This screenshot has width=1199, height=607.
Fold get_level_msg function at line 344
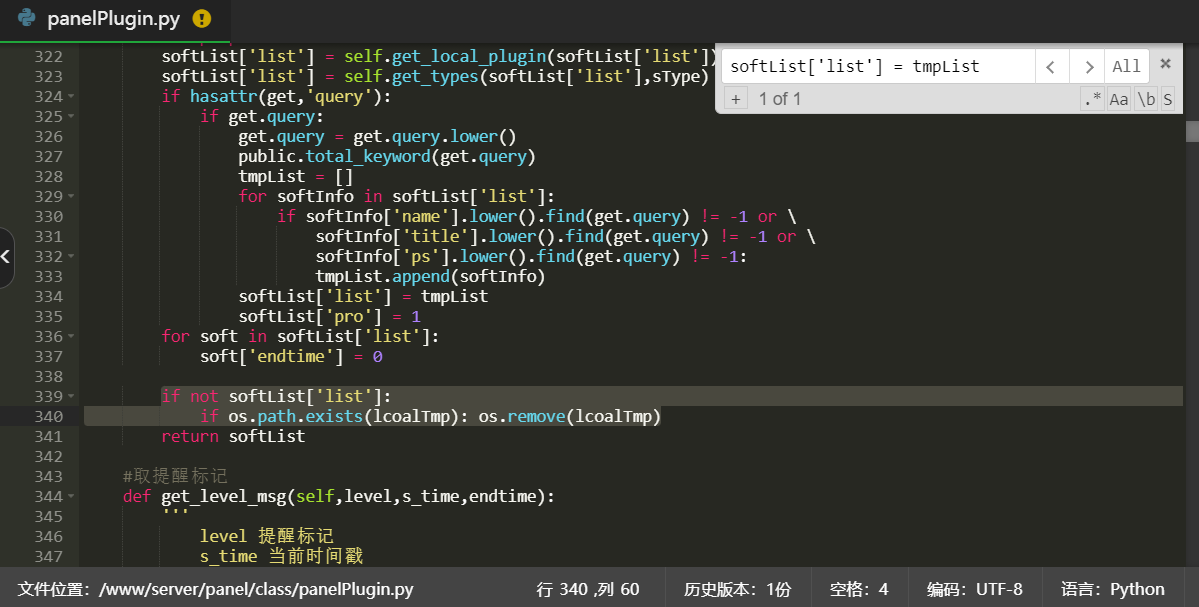71,497
